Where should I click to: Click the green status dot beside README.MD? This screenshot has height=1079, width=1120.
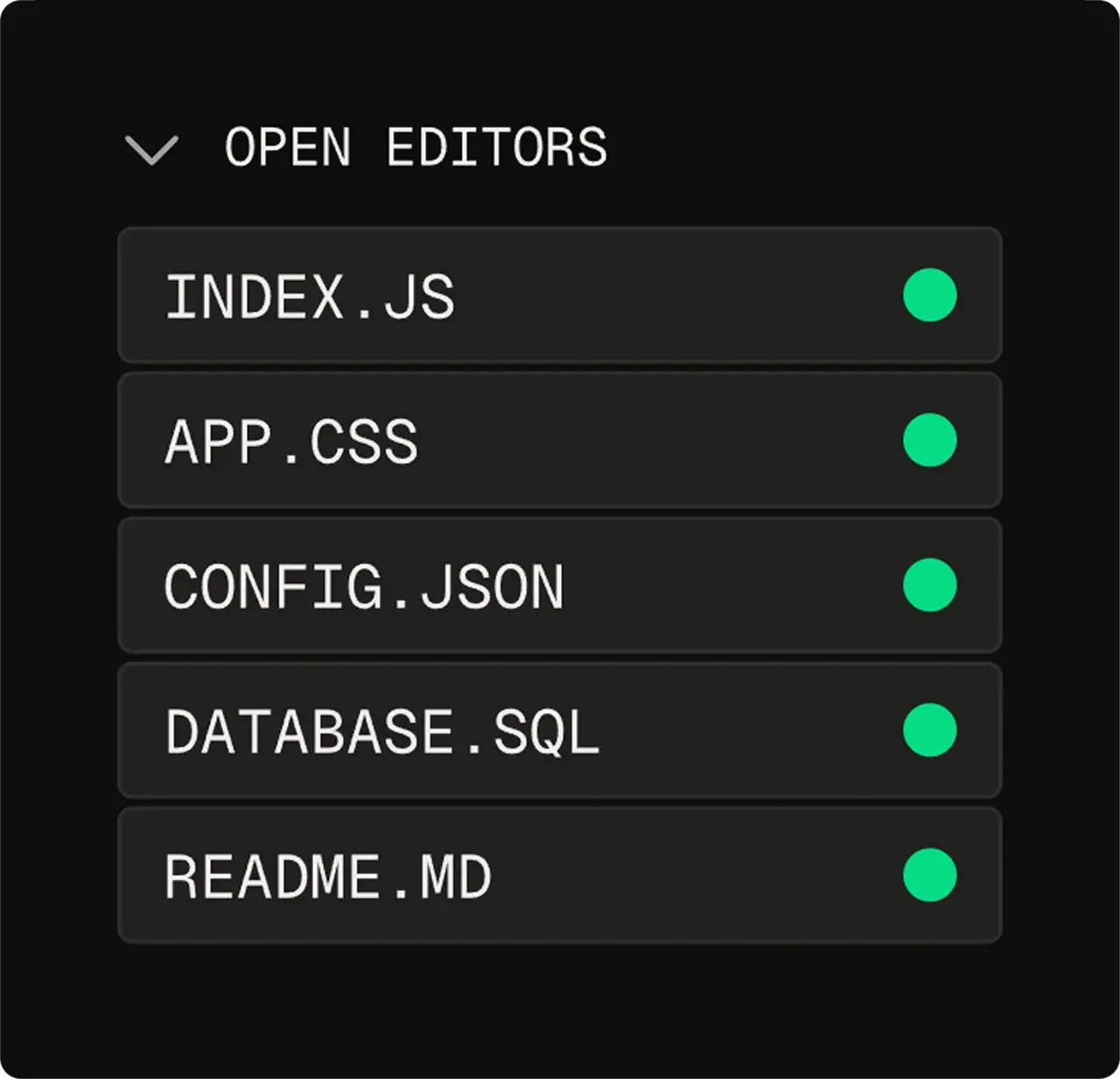click(x=929, y=875)
